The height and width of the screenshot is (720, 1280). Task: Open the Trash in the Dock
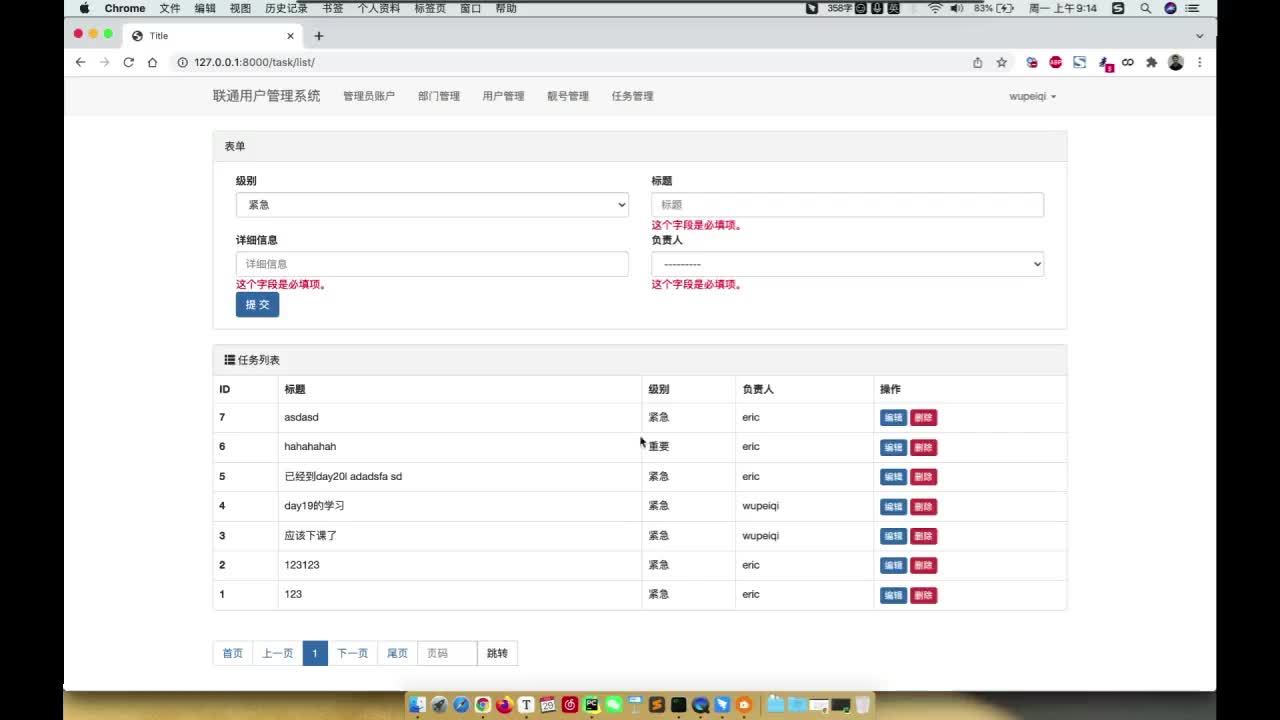[x=862, y=705]
